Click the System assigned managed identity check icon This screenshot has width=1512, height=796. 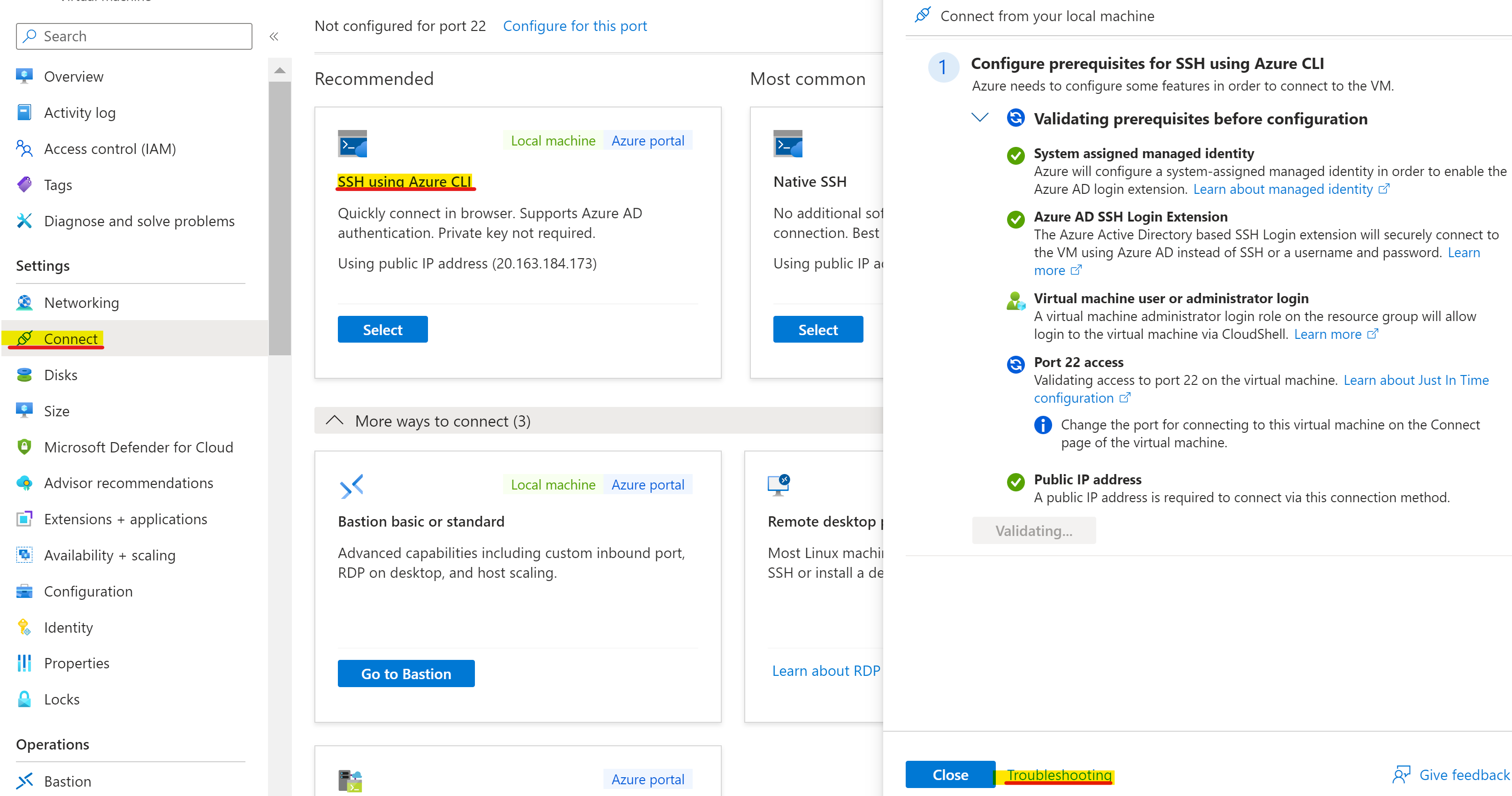pos(1016,155)
